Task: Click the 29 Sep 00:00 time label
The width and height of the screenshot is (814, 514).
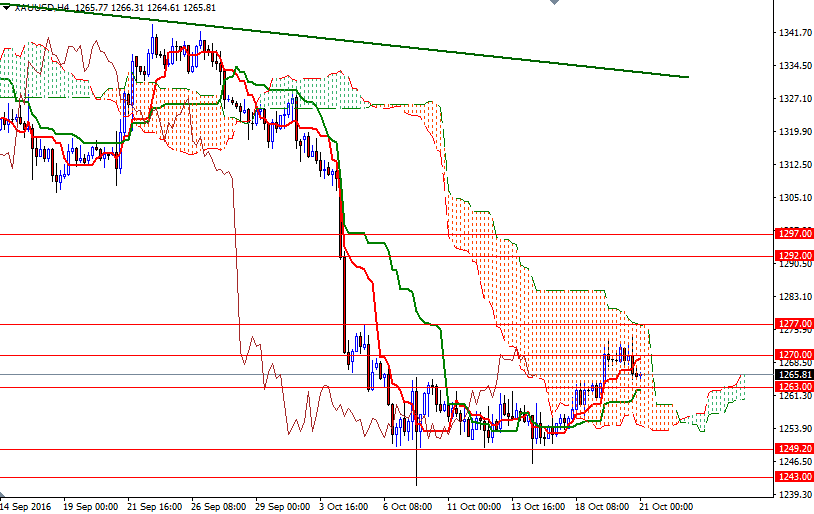Action: pyautogui.click(x=282, y=506)
